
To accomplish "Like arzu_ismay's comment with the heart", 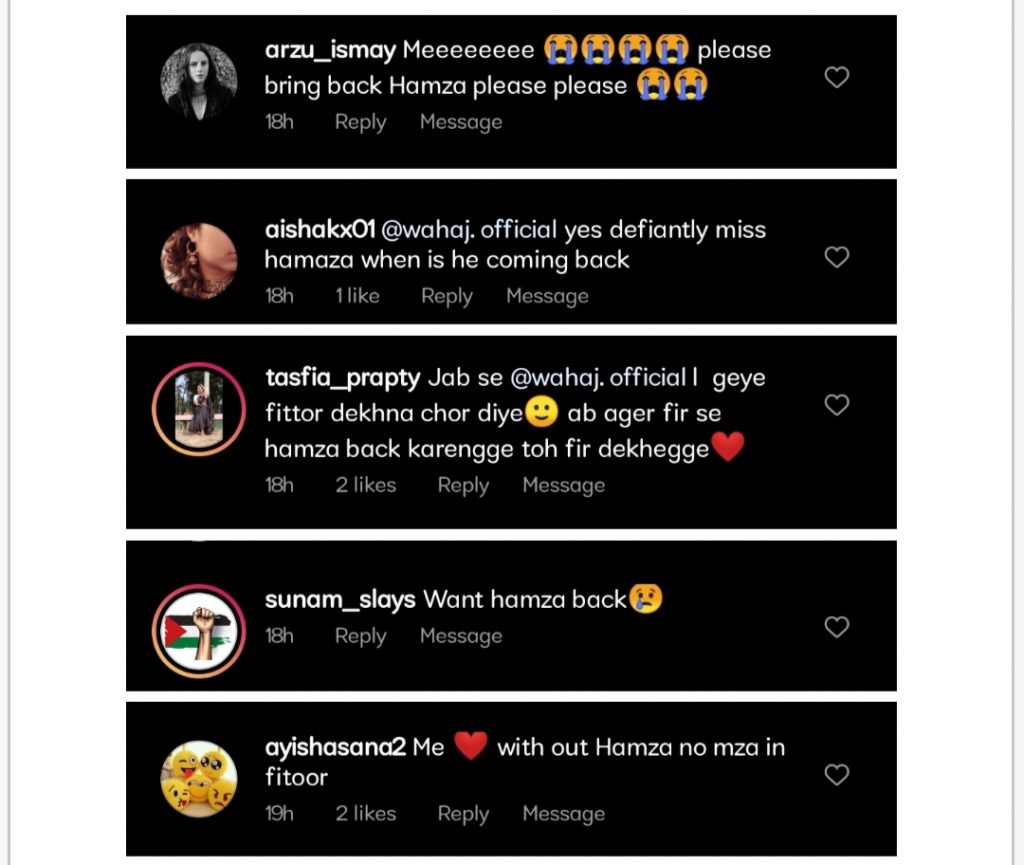I will click(837, 77).
